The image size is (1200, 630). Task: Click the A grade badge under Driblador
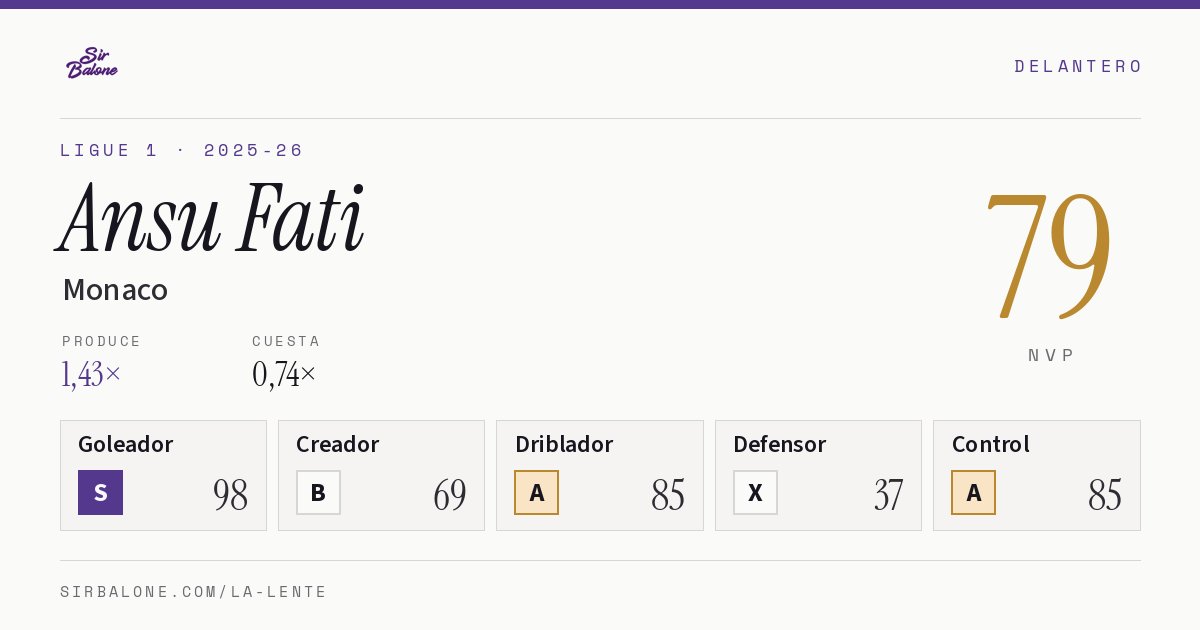coord(536,492)
